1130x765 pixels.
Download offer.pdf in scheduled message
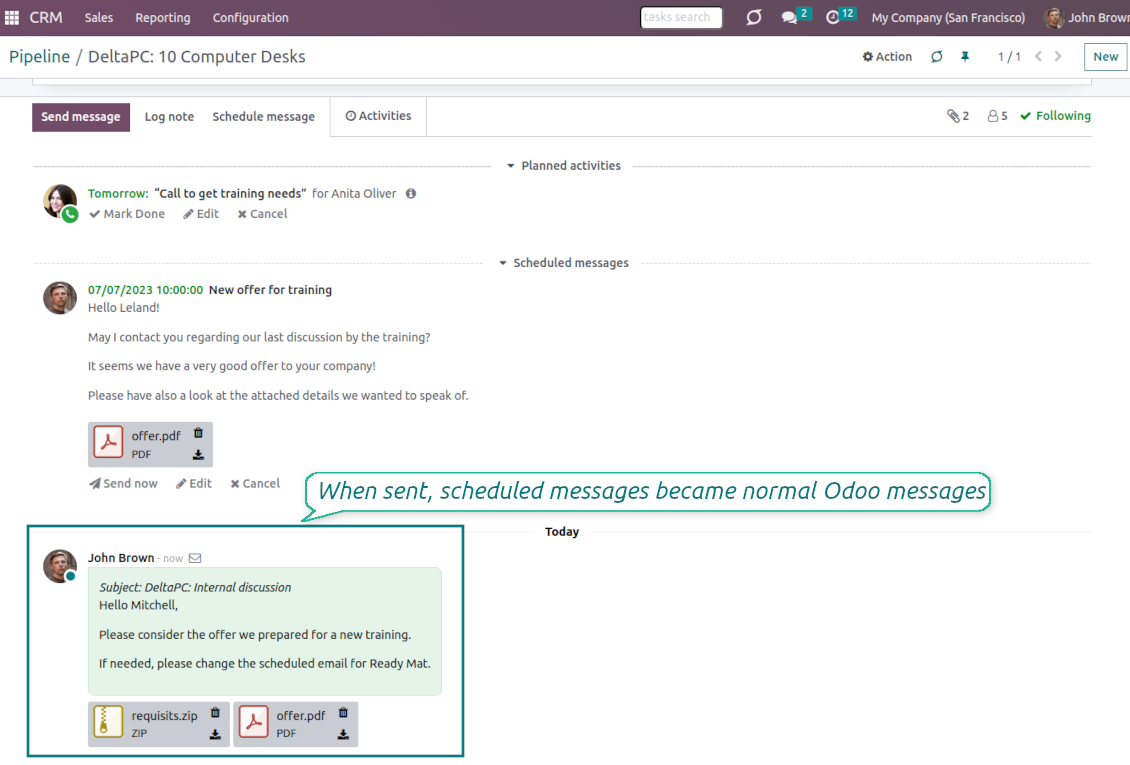[198, 455]
